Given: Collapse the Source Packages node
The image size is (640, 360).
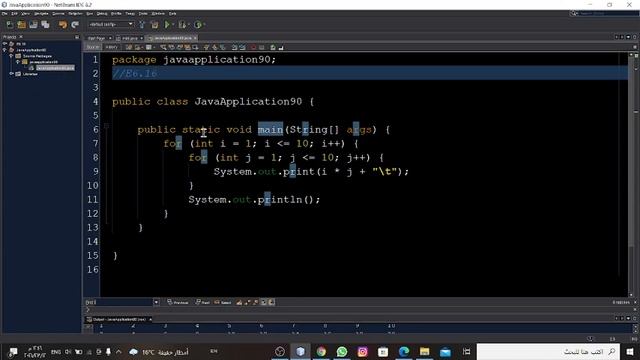Looking at the screenshot, I should click(x=11, y=56).
